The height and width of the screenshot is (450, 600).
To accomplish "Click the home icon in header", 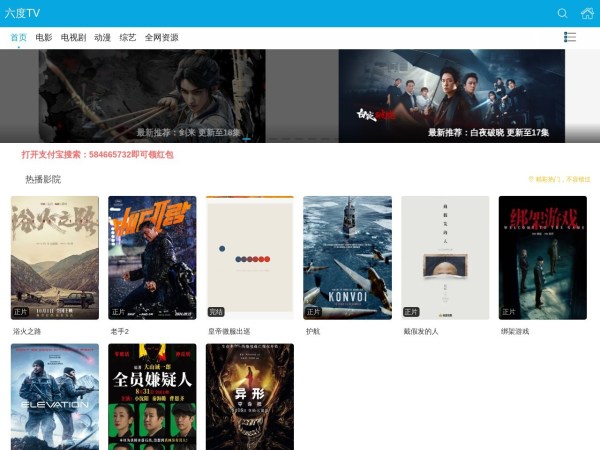I will coord(587,13).
